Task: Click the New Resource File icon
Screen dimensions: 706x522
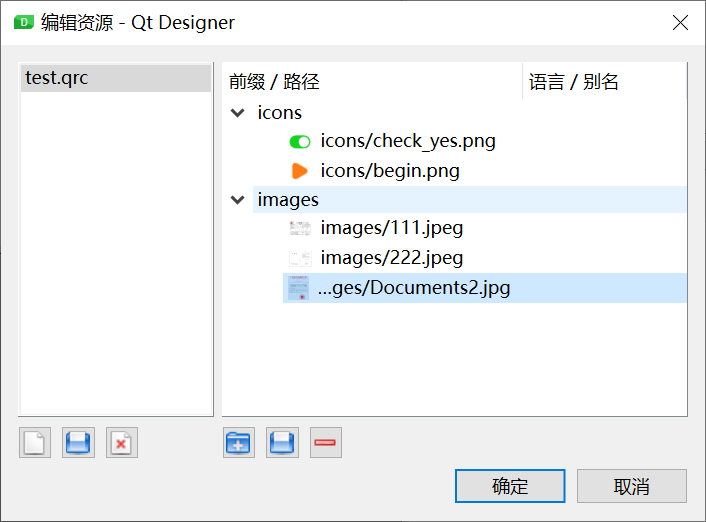Action: [x=34, y=443]
